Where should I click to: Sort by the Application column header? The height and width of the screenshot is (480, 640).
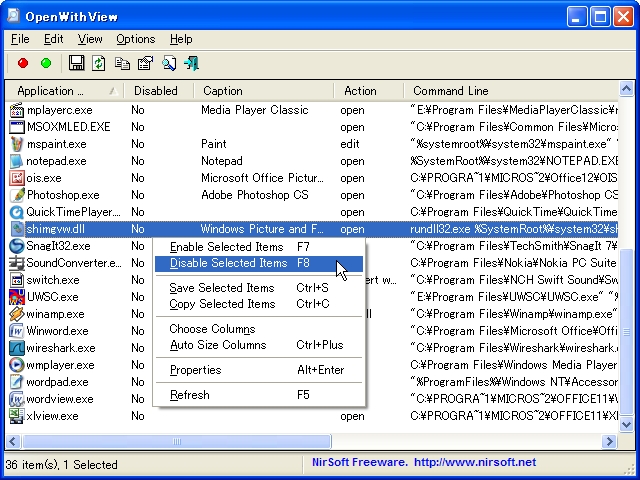click(65, 91)
